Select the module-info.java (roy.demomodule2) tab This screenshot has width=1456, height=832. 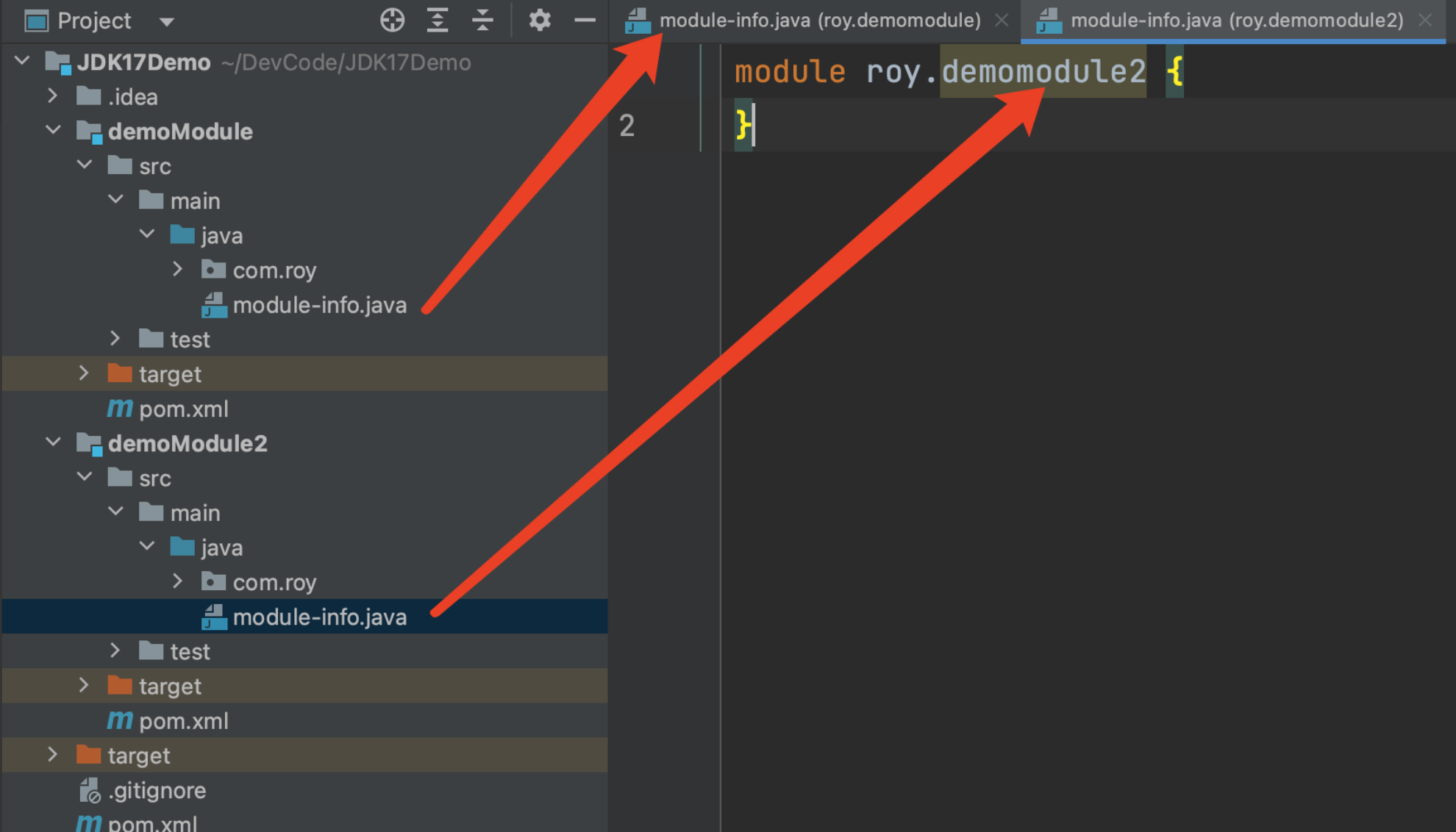(1236, 21)
